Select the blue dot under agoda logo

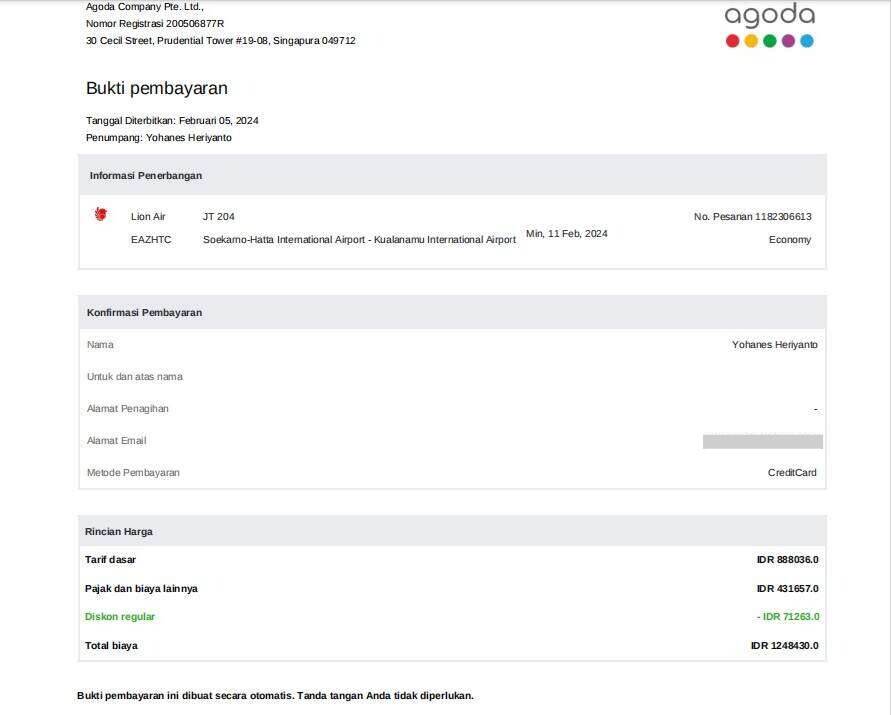(807, 41)
